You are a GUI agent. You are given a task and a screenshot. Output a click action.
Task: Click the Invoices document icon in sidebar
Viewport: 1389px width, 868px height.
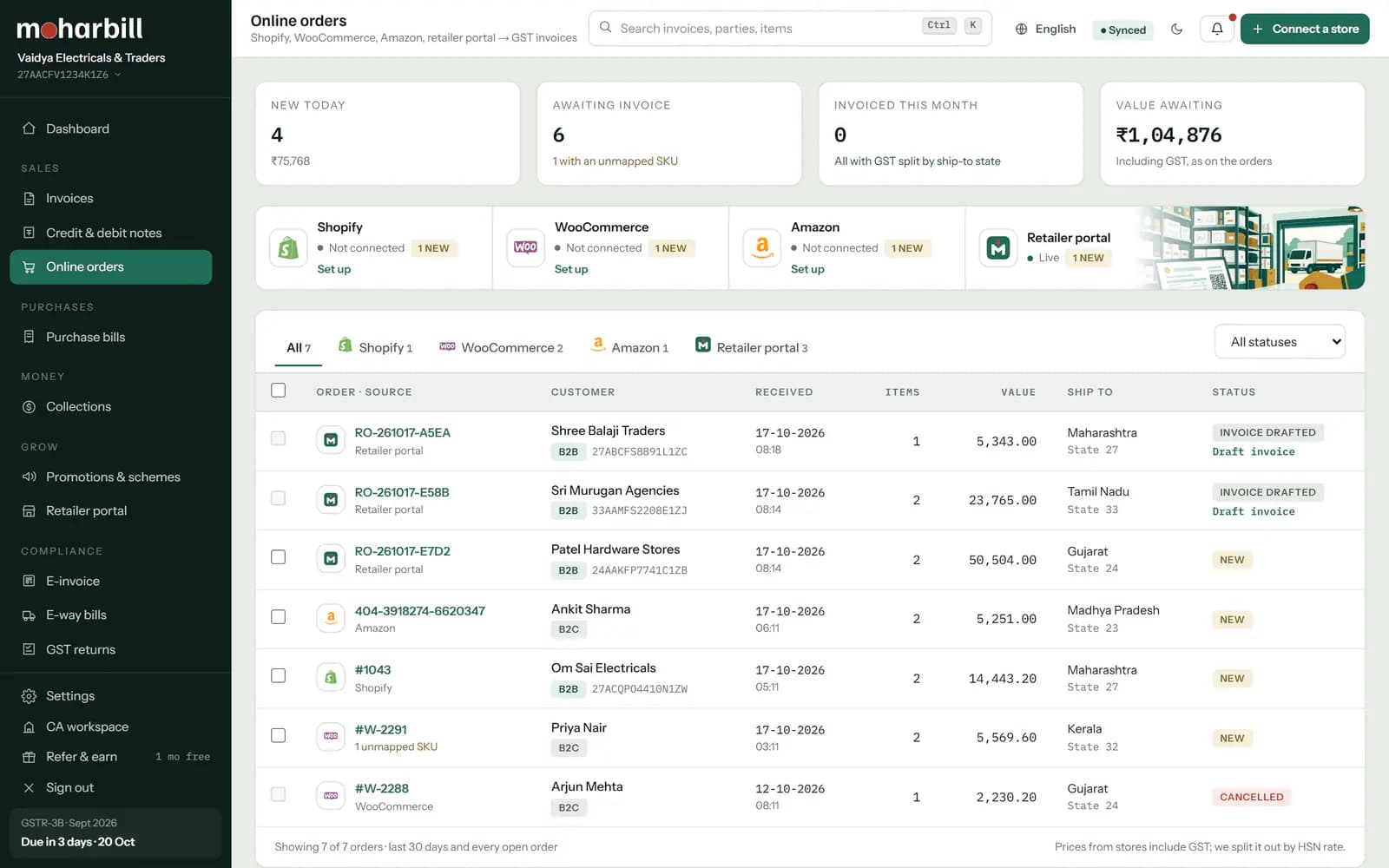29,198
